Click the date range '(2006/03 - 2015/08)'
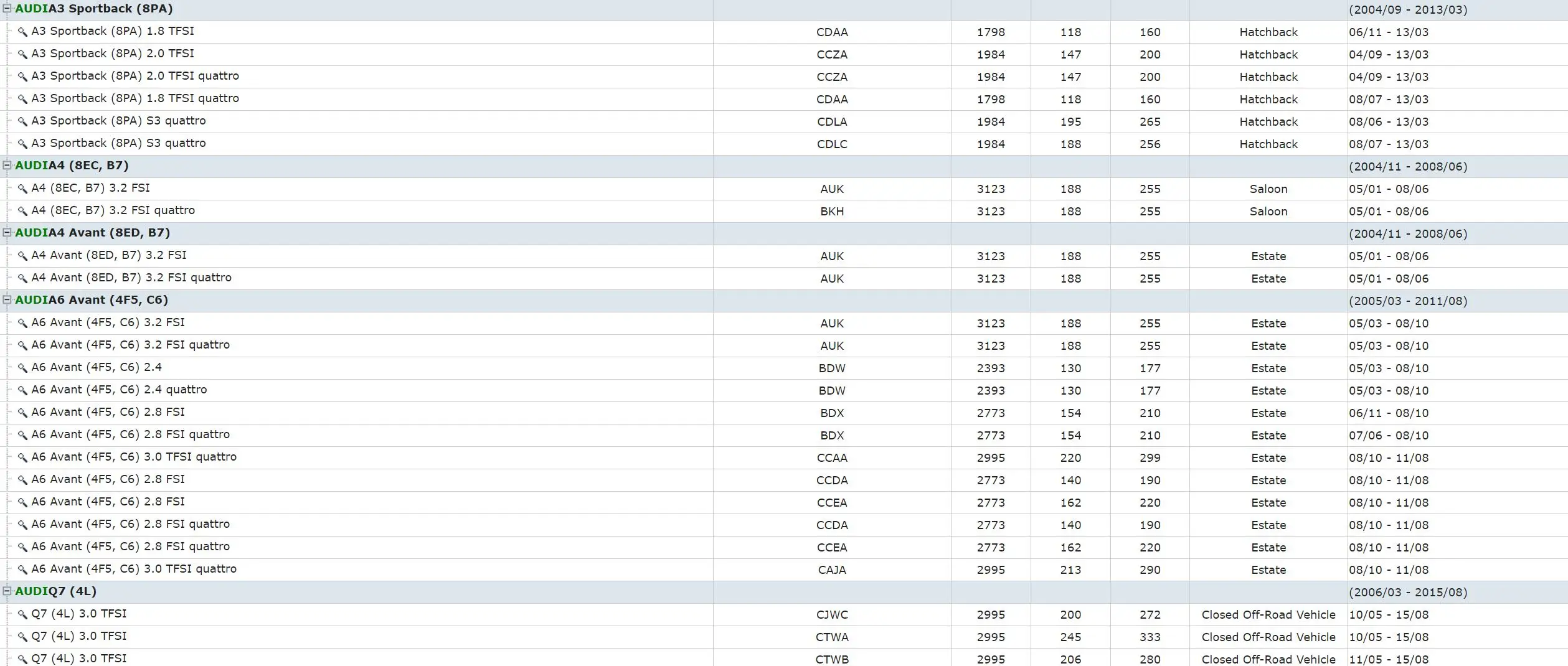 (1408, 593)
